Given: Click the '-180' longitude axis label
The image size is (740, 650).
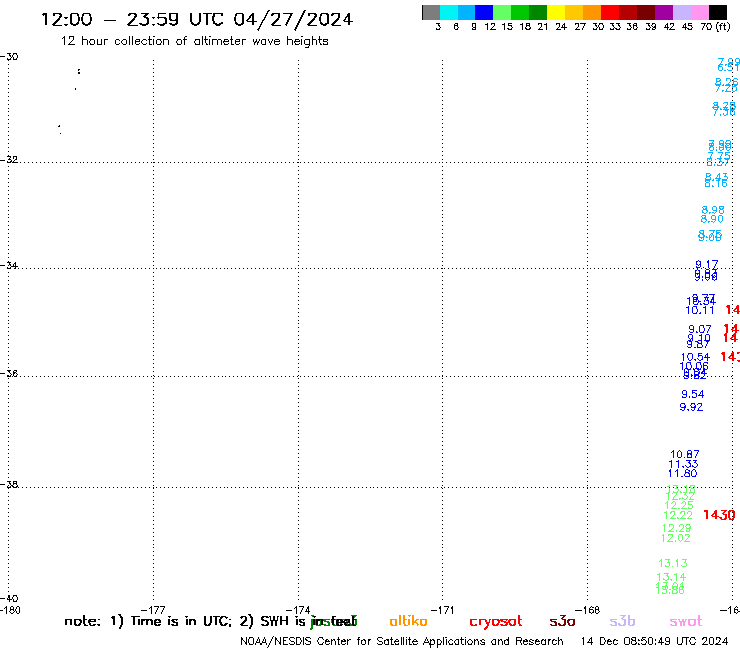Looking at the screenshot, I should coord(10,610).
